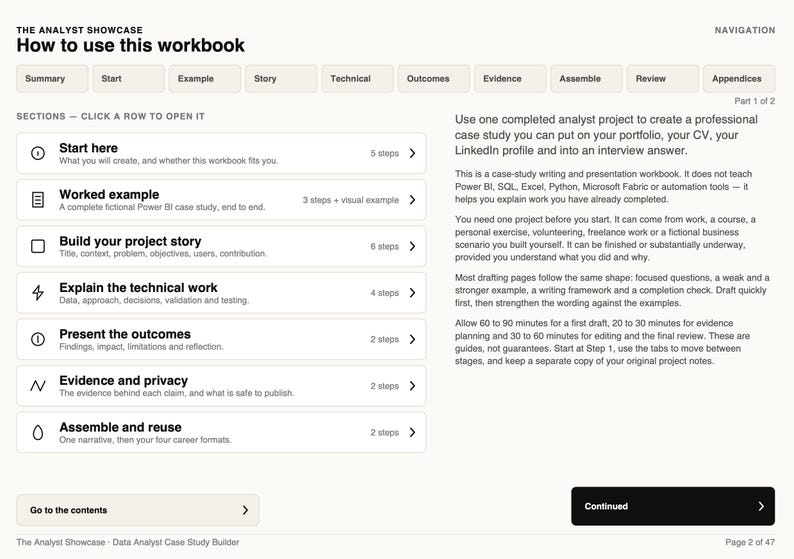
Task: Click 'Findings, impact, limitations and reflection' subtitle
Action: [141, 347]
